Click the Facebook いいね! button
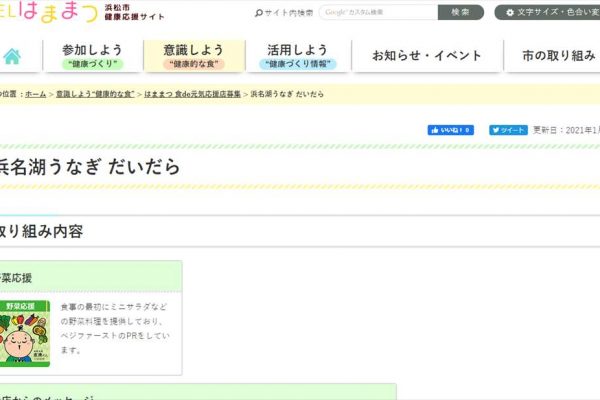Image resolution: width=600 pixels, height=400 pixels. tap(450, 130)
